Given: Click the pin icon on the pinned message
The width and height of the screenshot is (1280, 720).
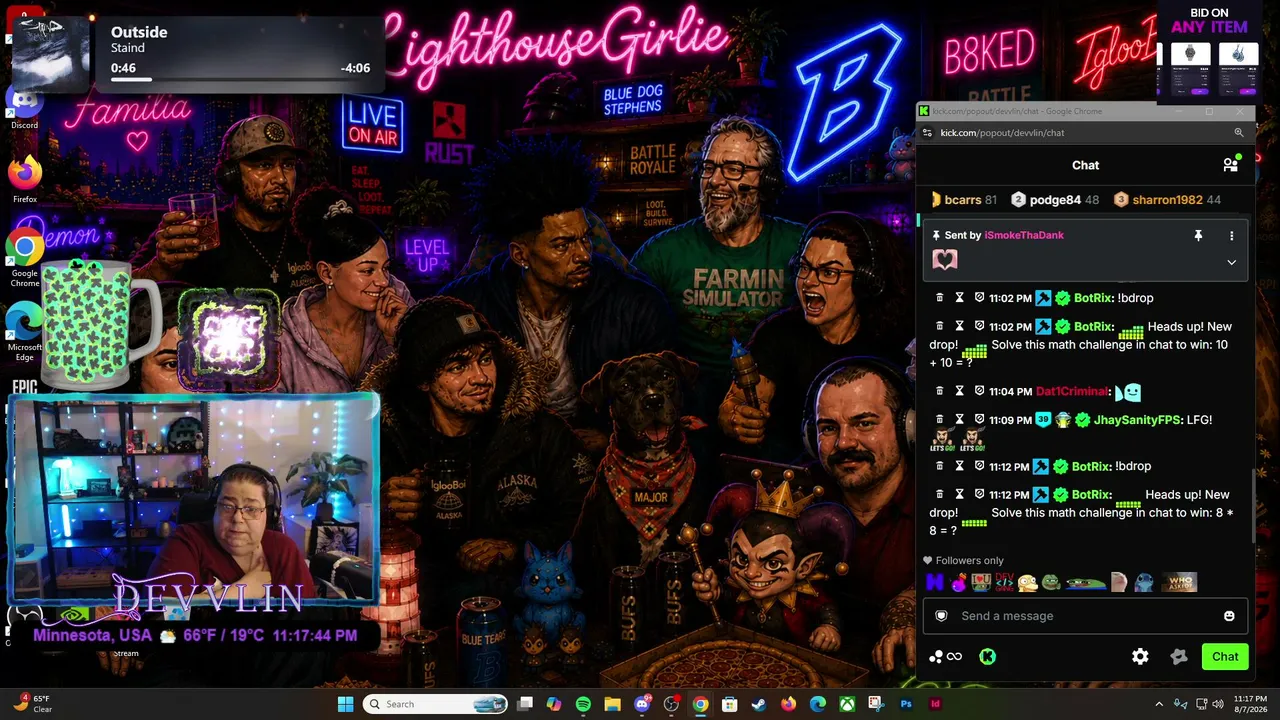Looking at the screenshot, I should pos(1198,235).
